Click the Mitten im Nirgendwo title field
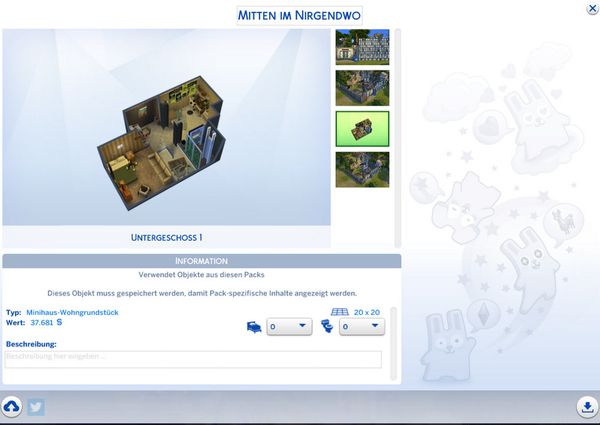 point(299,15)
